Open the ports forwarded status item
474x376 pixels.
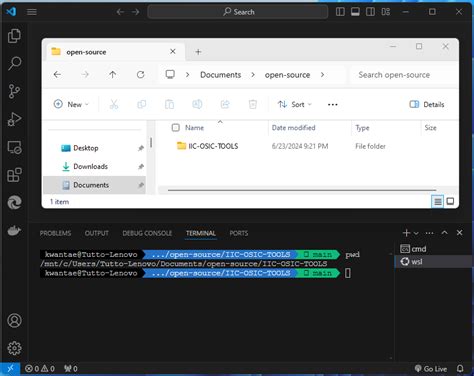pos(71,369)
